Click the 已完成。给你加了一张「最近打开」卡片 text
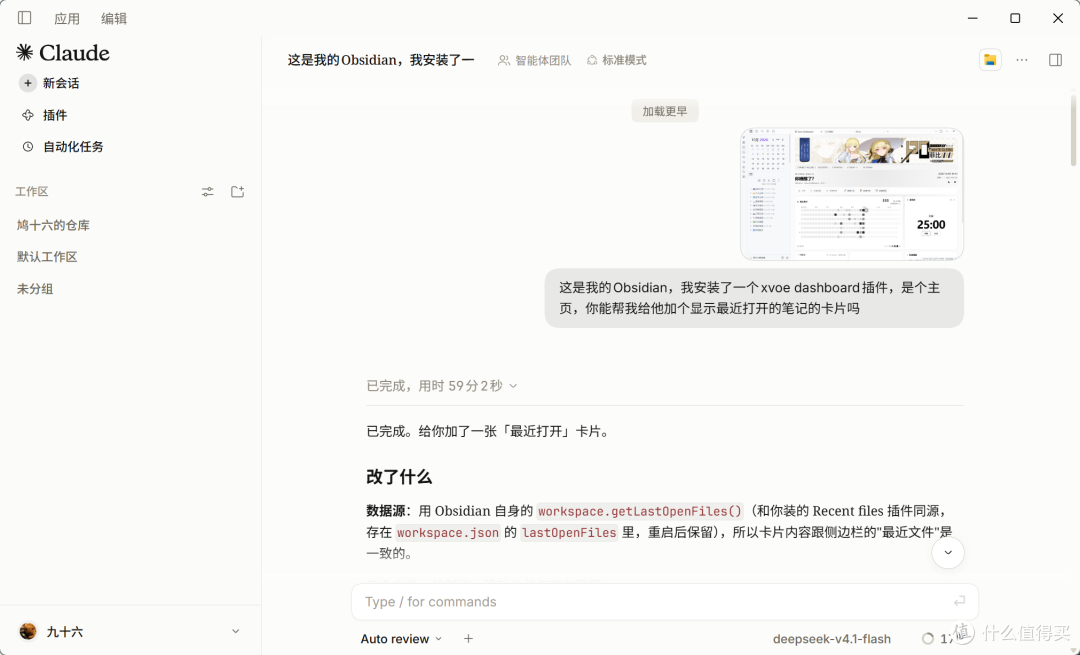Screen dimensions: 1080x655 [x=488, y=432]
